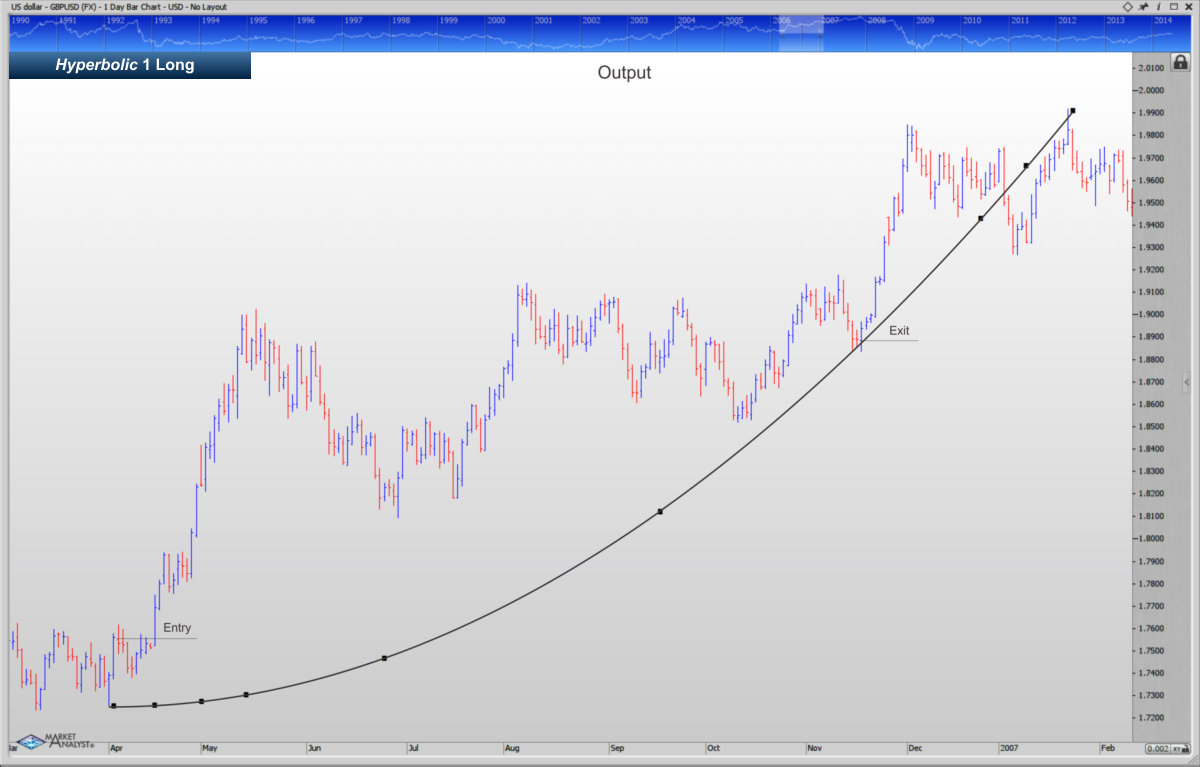Jump to 1993 in the overview timeline

pyautogui.click(x=161, y=20)
